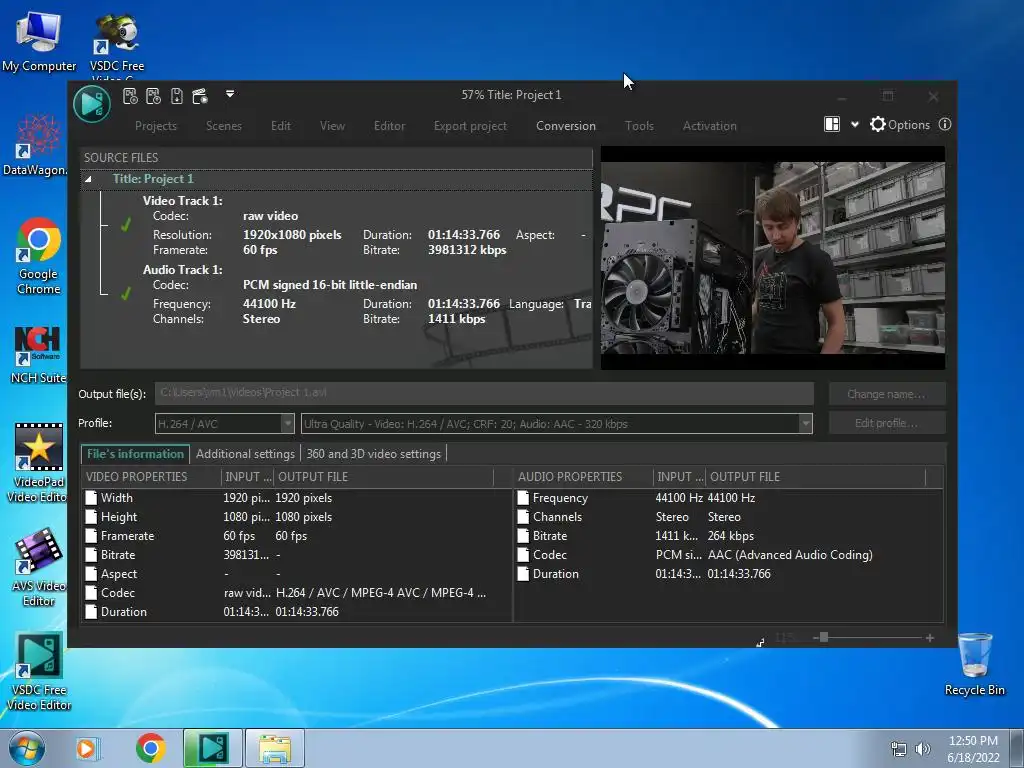Select the video Codec property row

(297, 593)
